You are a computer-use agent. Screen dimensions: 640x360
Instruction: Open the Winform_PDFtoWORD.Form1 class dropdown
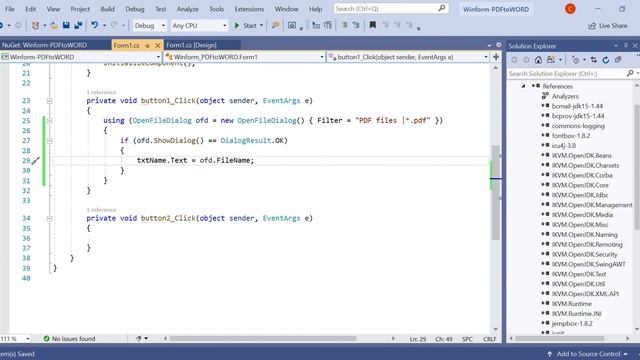(x=322, y=57)
